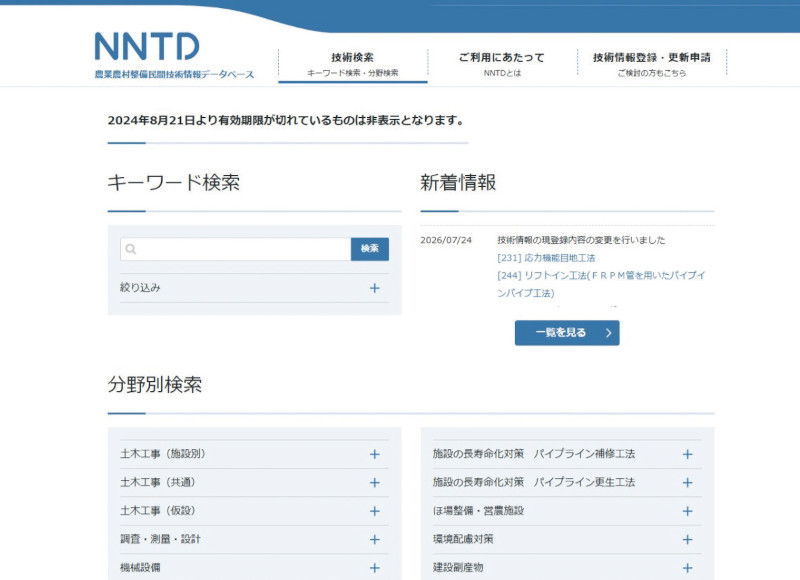Click the 一覧を見る button

pos(567,333)
